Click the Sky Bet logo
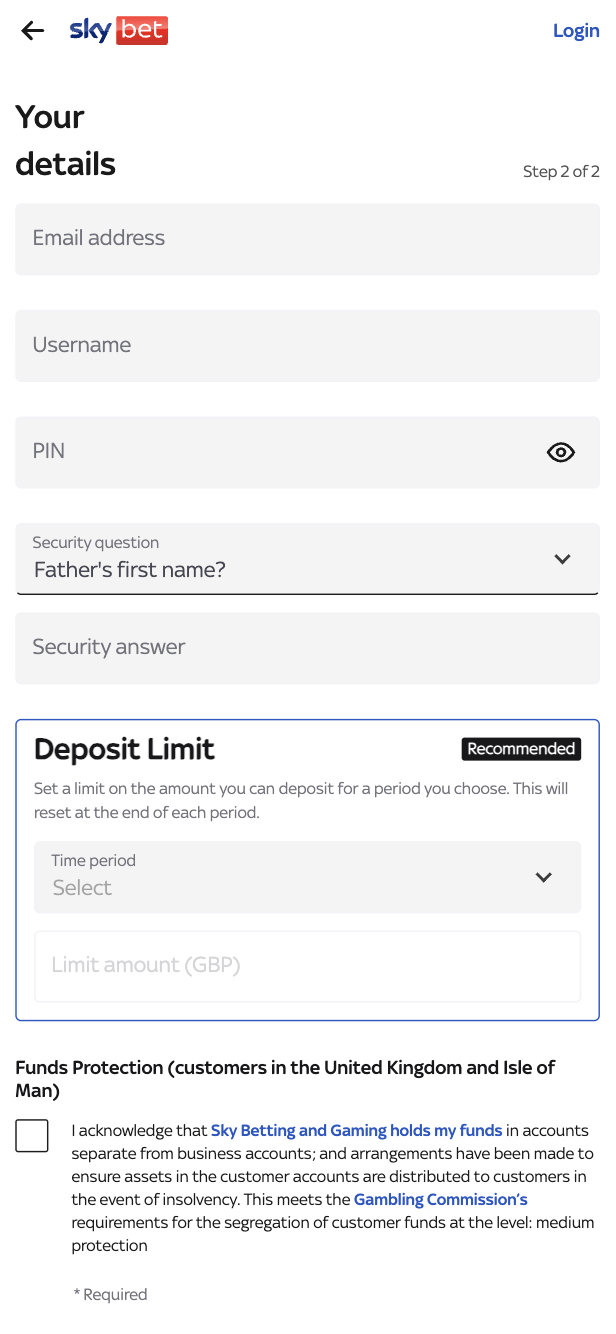Viewport: 616px width, 1334px height. pos(118,31)
